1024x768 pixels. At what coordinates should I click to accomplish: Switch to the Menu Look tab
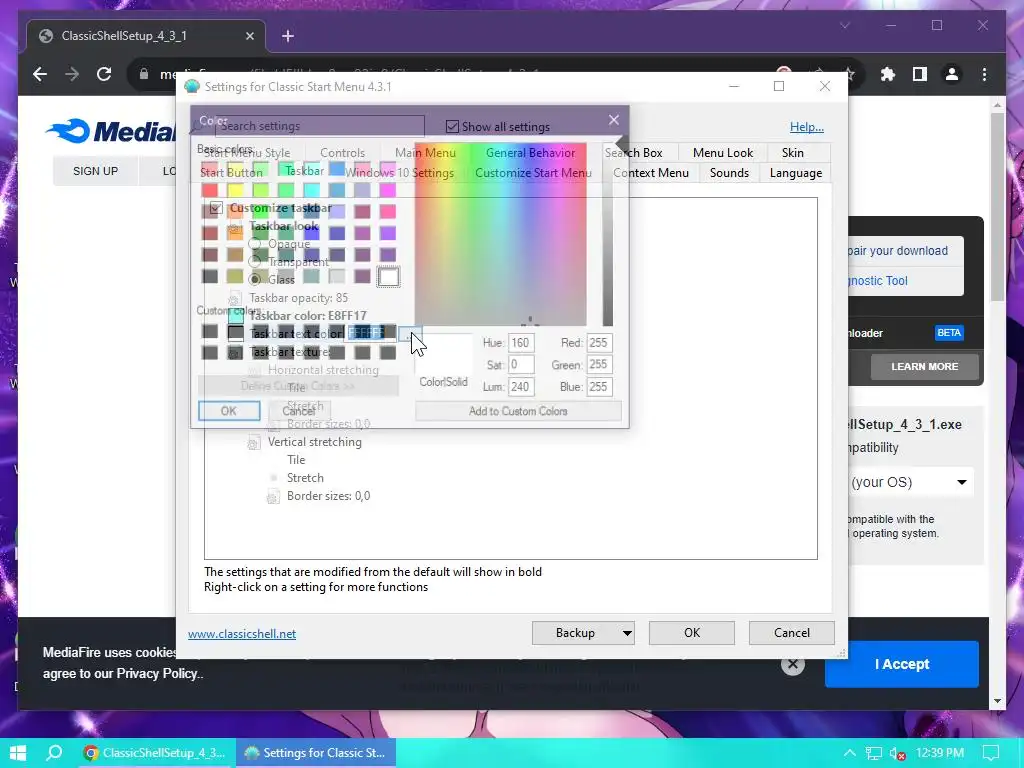[722, 153]
